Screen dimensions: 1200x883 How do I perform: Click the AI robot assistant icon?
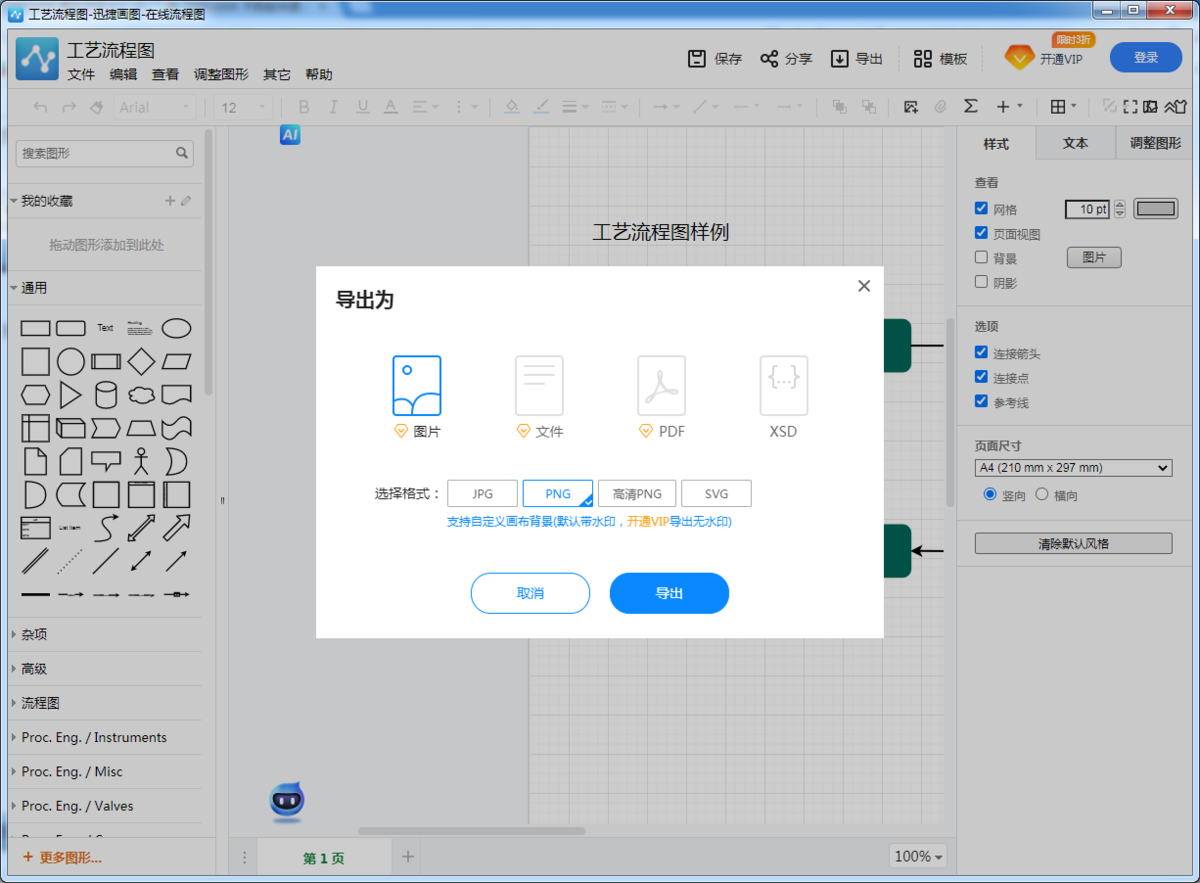coord(287,801)
